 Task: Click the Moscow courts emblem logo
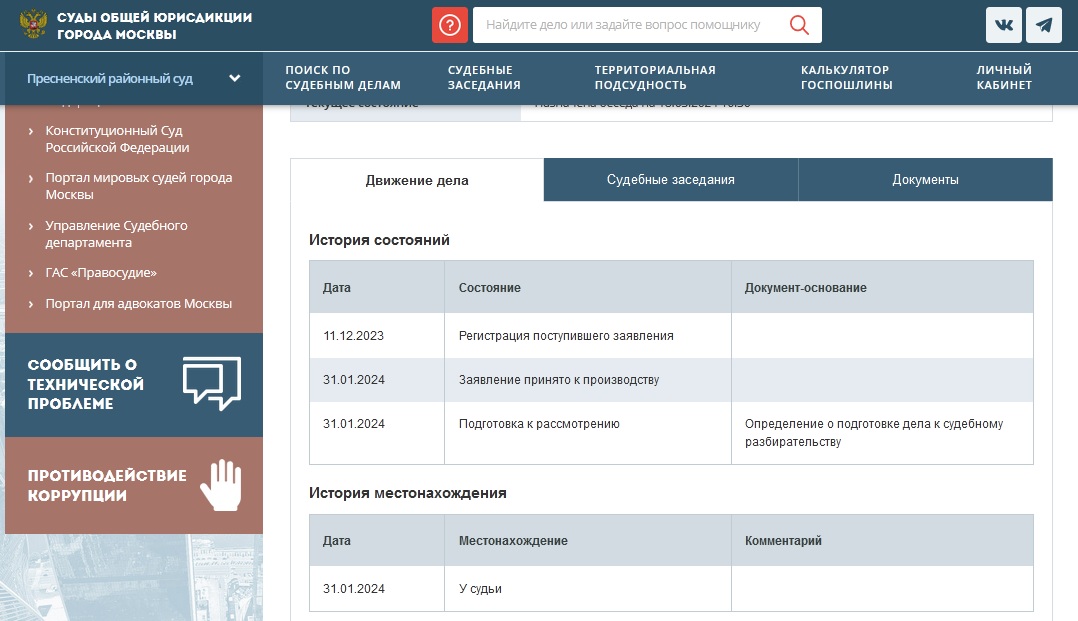tap(33, 25)
